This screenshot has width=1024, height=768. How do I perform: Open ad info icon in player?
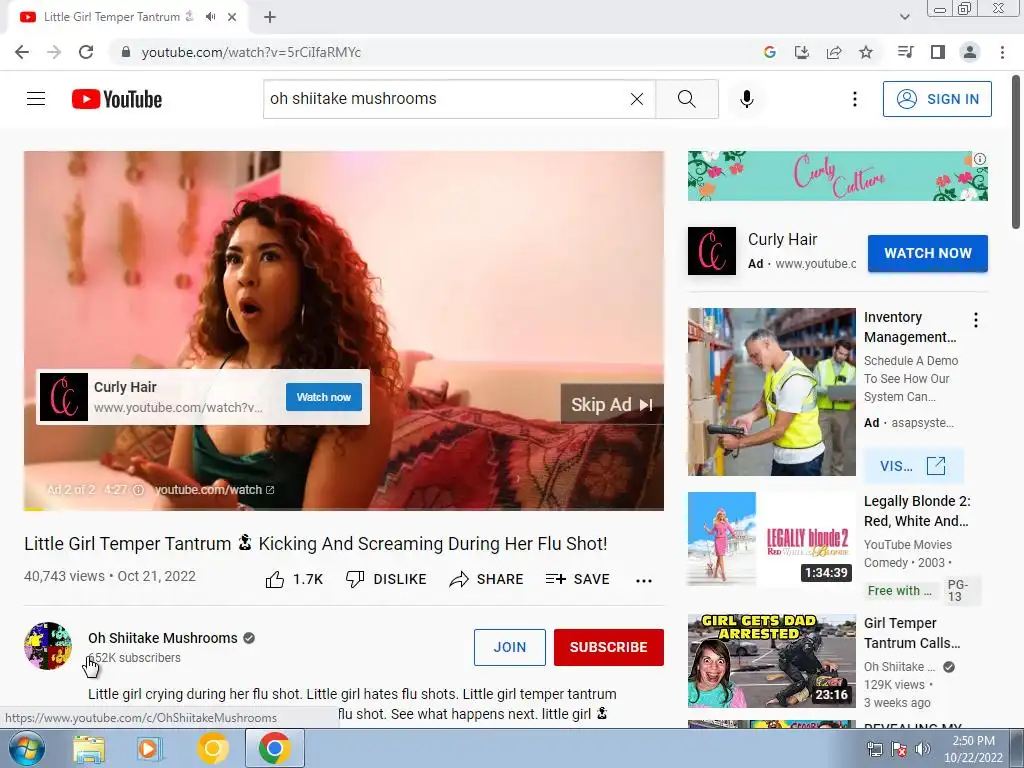click(x=138, y=490)
